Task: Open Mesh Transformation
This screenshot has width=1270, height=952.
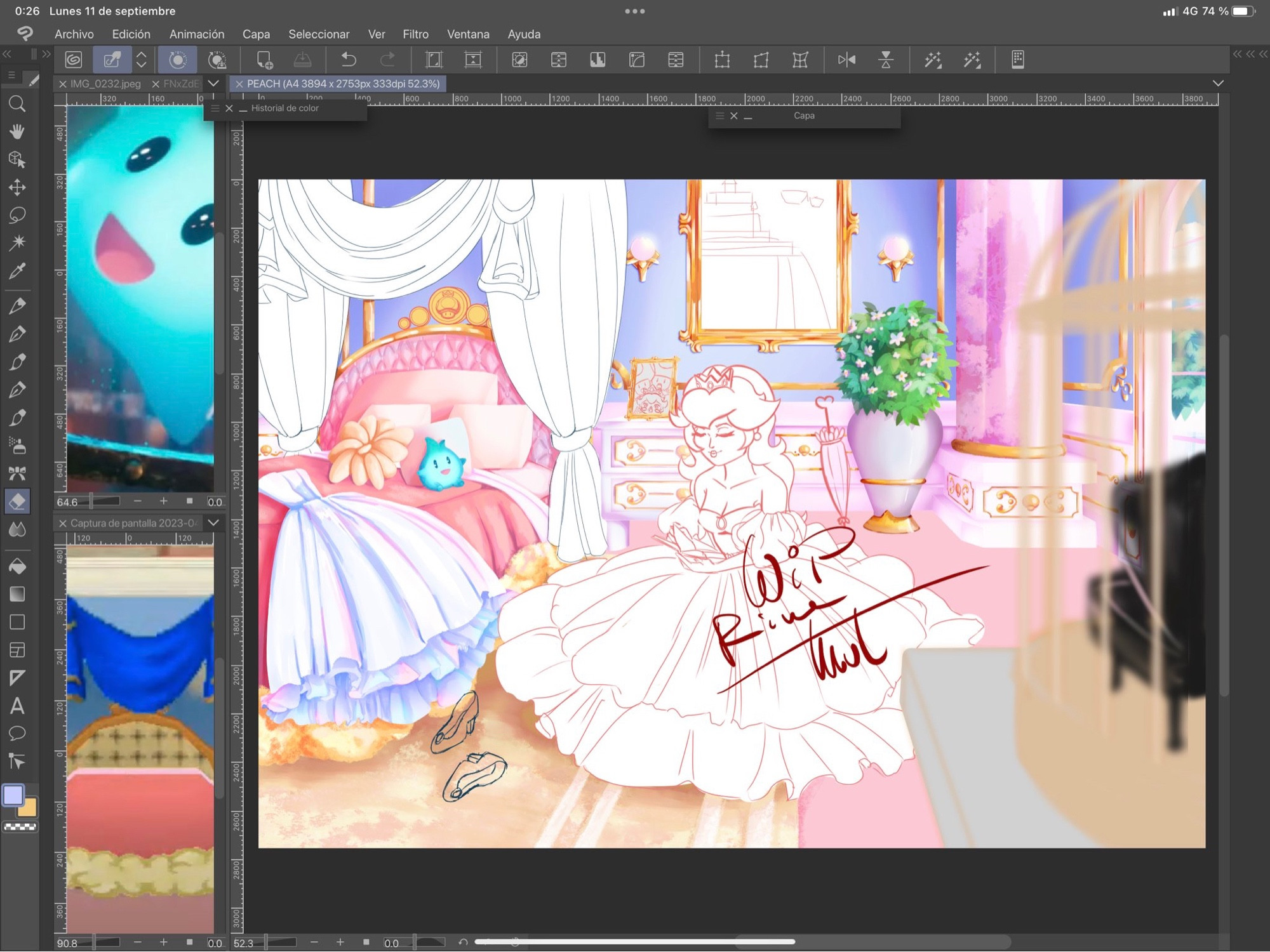Action: pyautogui.click(x=800, y=60)
